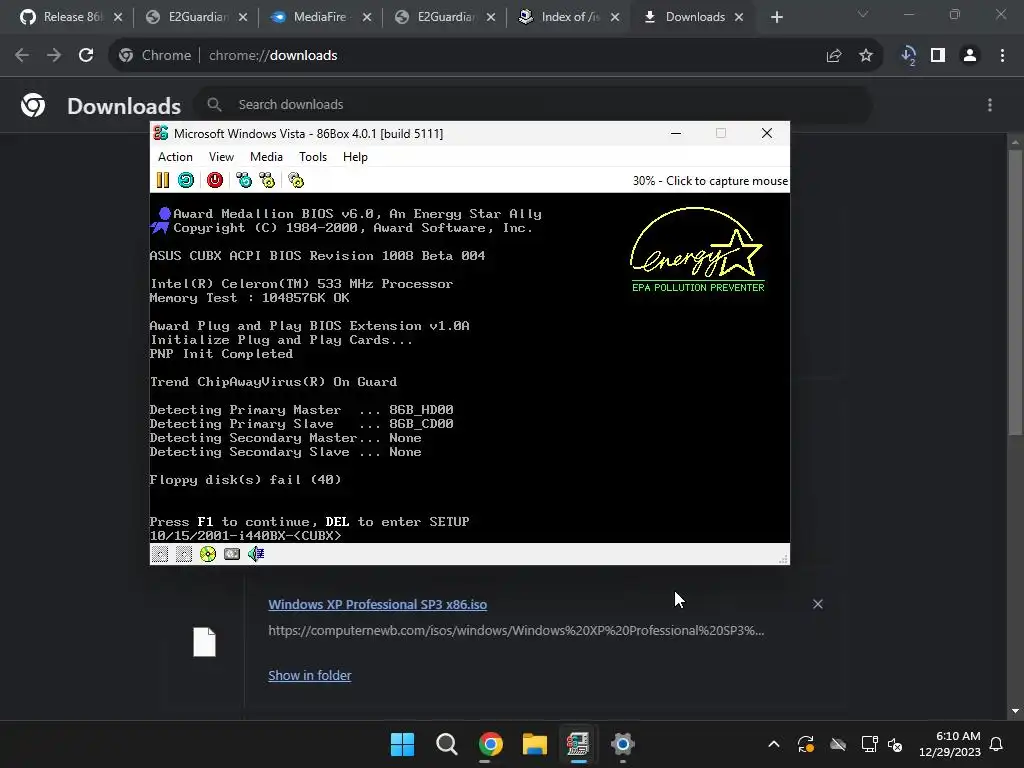Click the sound speaker status icon in 86Box

point(256,554)
